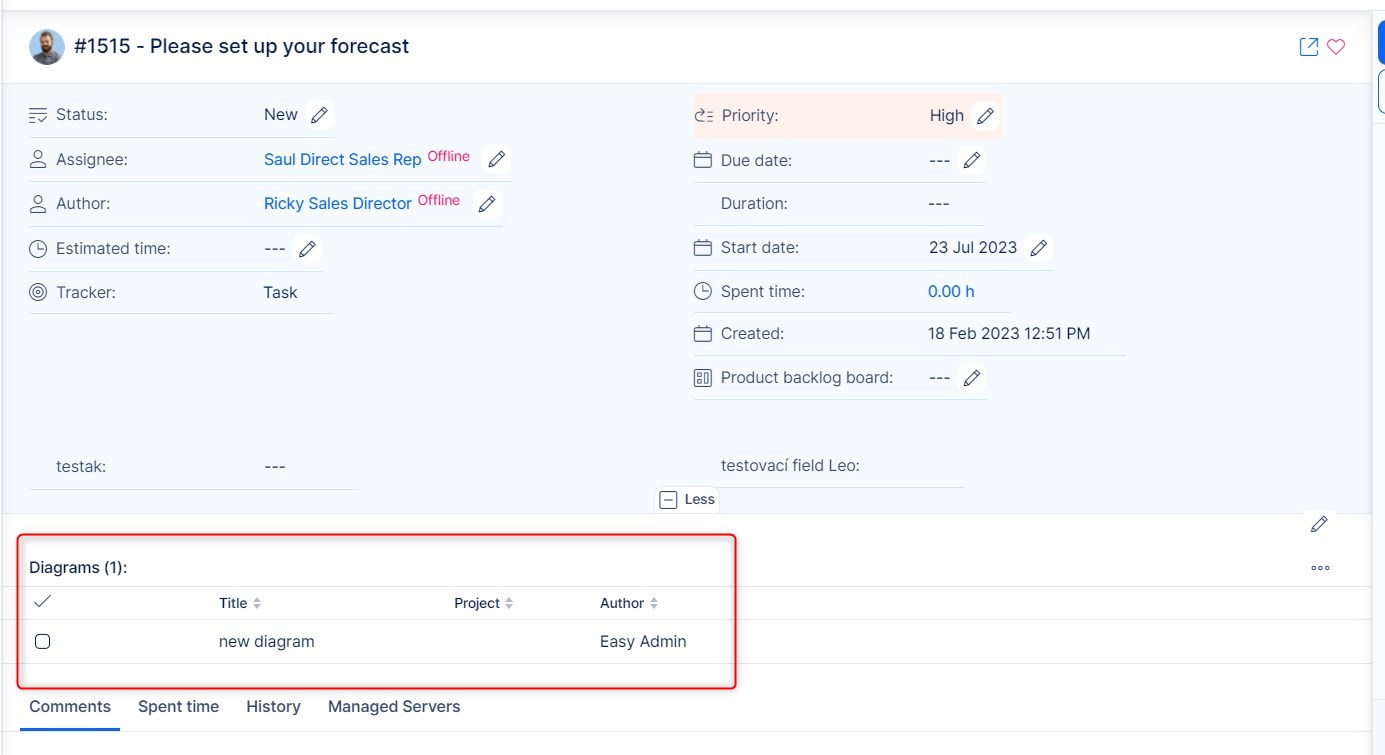
Task: Edit Start date pencil icon
Action: 1039,248
